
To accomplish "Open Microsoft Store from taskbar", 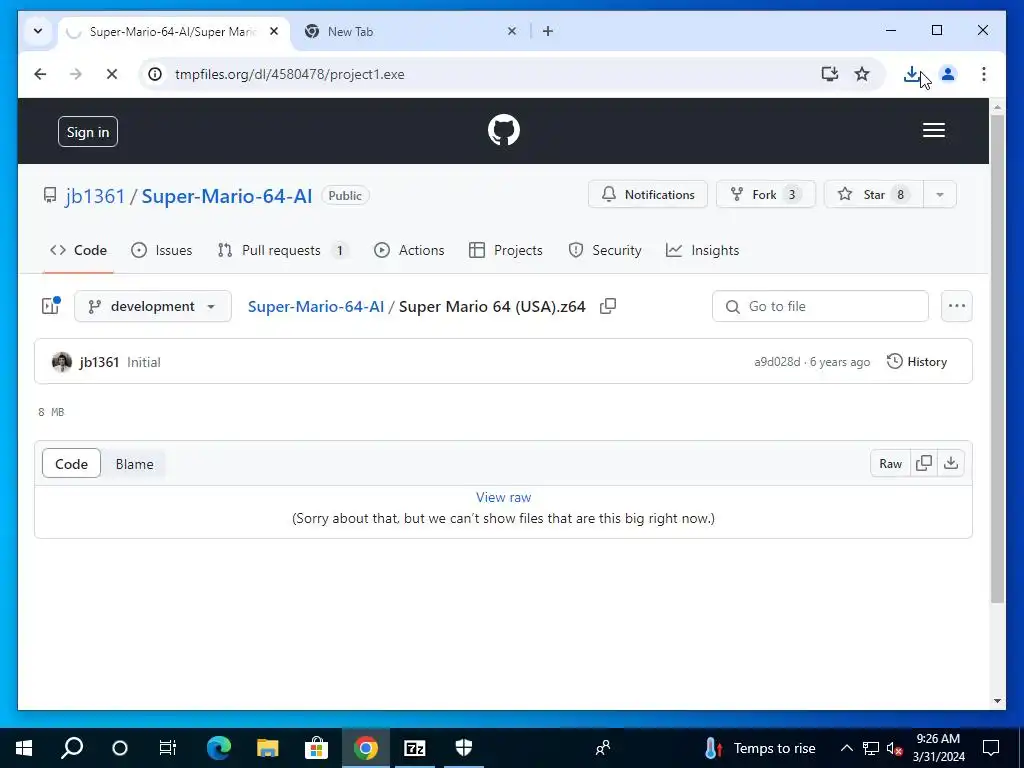I will pos(316,748).
